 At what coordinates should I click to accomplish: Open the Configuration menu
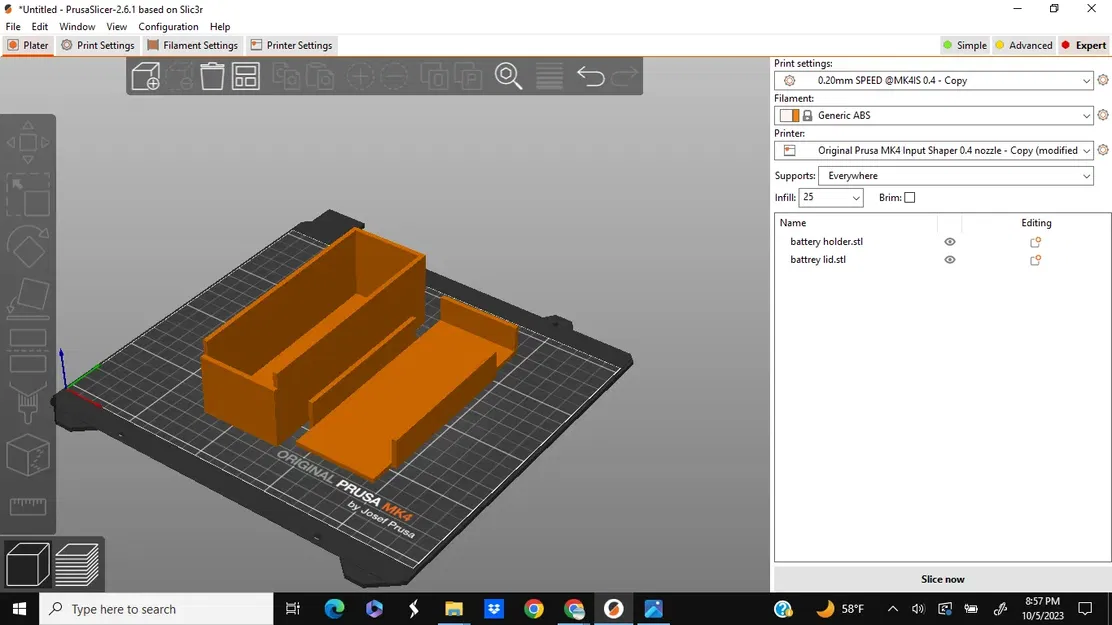[168, 26]
